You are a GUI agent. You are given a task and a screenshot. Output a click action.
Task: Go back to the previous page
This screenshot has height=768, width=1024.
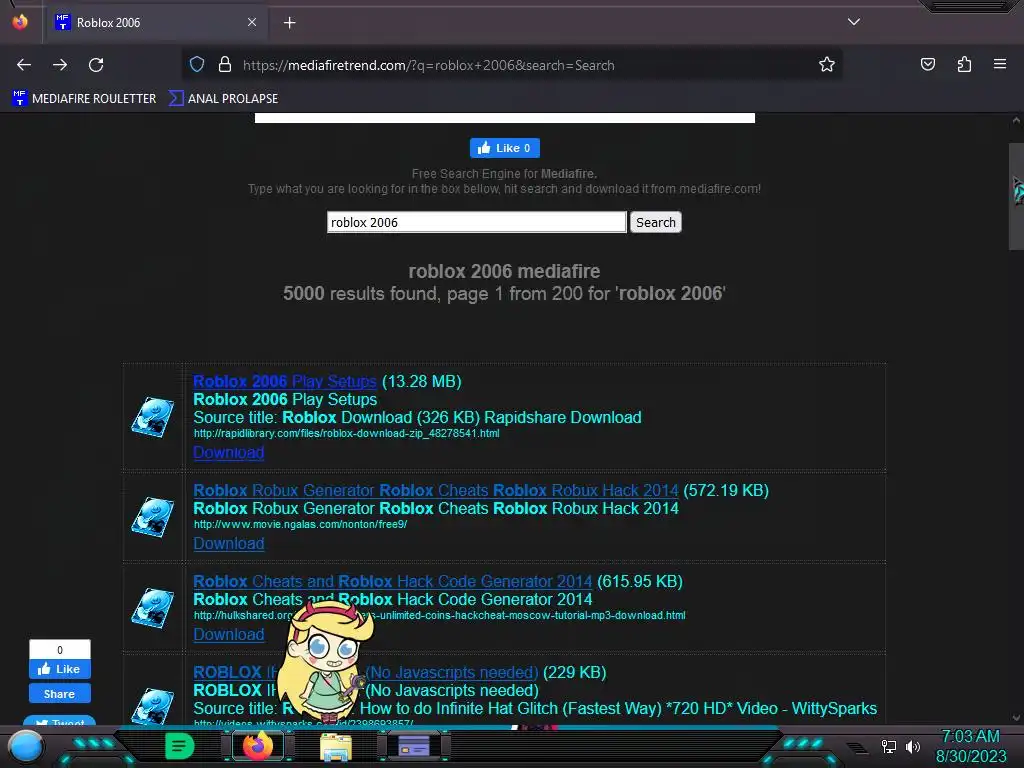24,65
